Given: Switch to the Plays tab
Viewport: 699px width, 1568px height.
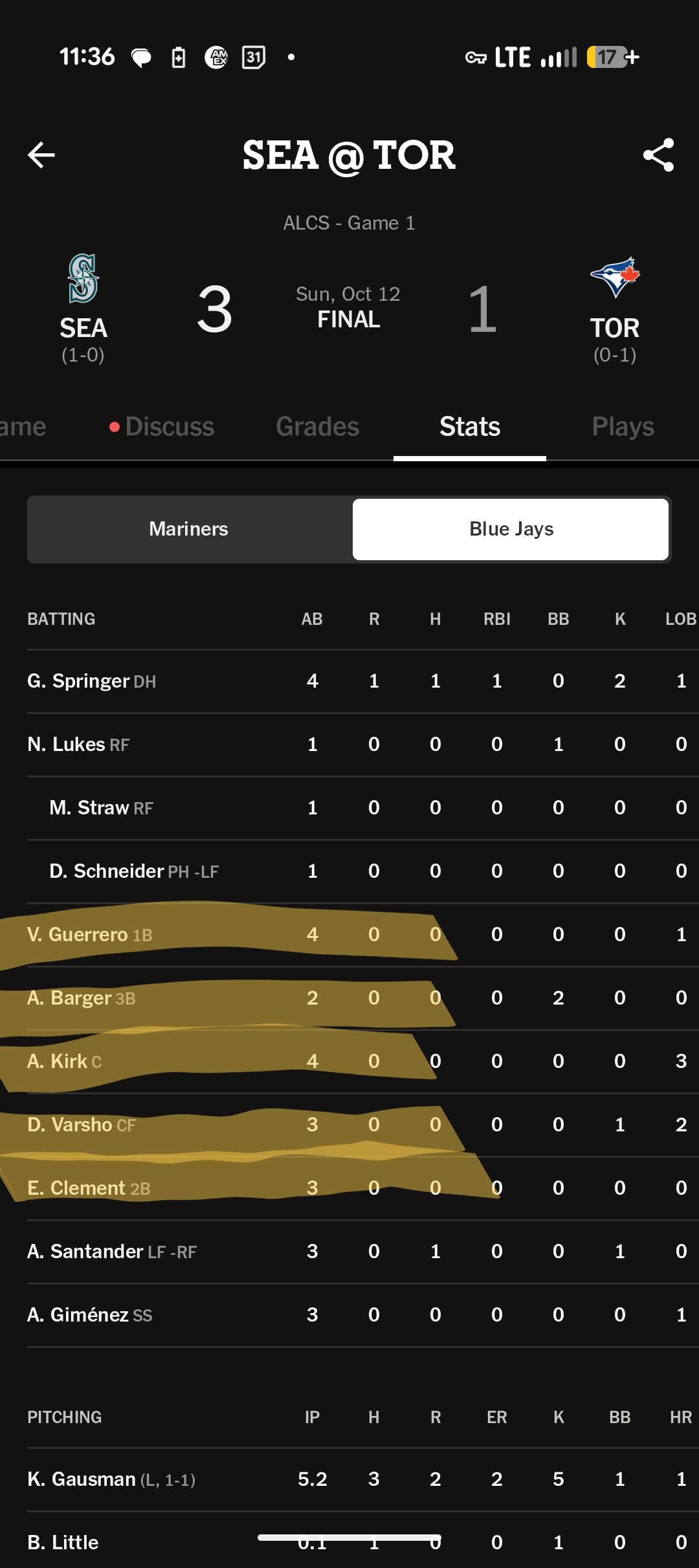Looking at the screenshot, I should (x=623, y=427).
